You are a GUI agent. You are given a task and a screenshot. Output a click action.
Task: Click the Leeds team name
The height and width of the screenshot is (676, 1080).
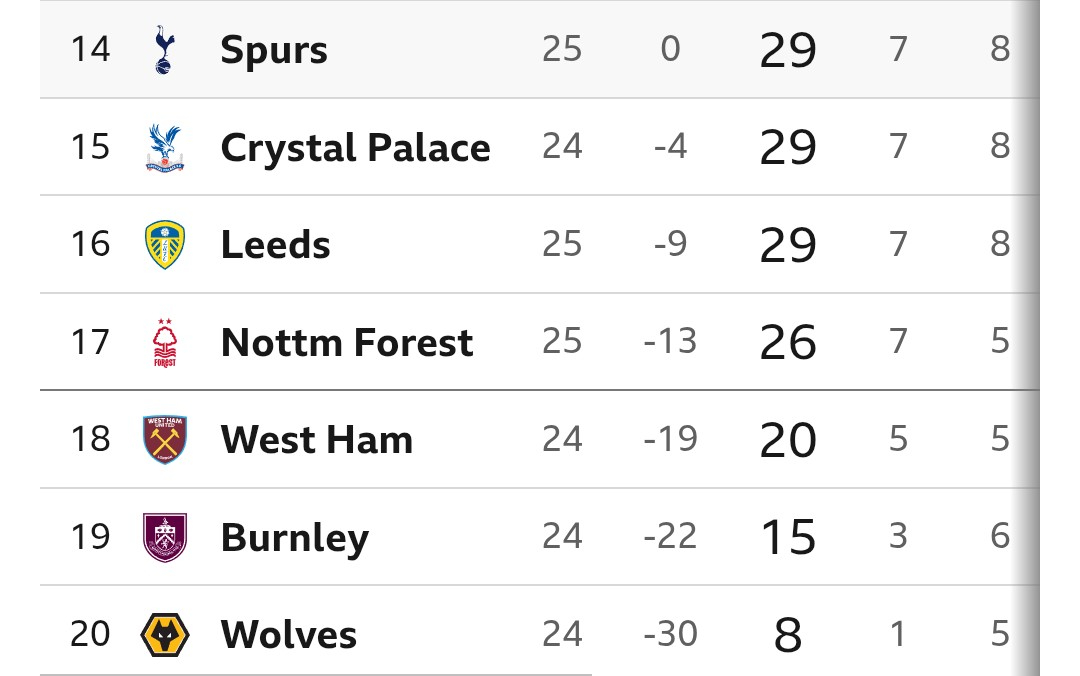[x=275, y=245]
